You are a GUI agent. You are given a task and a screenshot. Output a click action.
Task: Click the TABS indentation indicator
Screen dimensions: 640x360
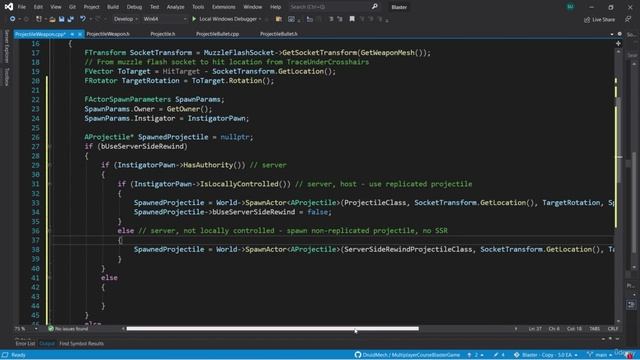595,329
